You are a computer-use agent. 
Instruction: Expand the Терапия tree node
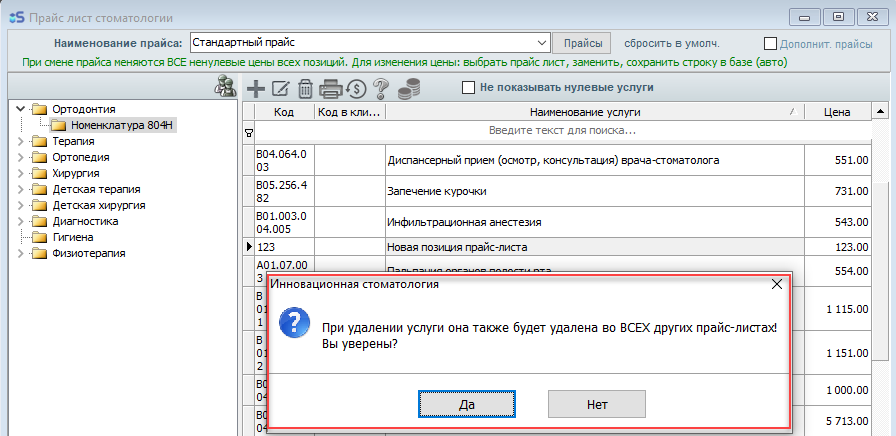(21, 141)
